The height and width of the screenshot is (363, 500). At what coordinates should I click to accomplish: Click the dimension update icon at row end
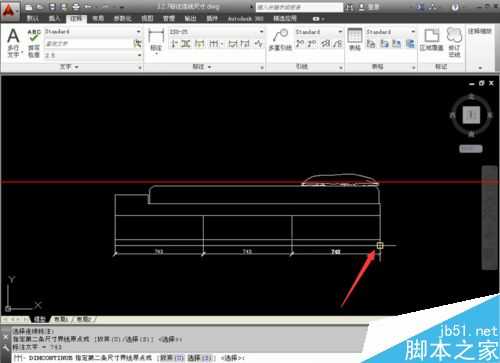[x=258, y=44]
